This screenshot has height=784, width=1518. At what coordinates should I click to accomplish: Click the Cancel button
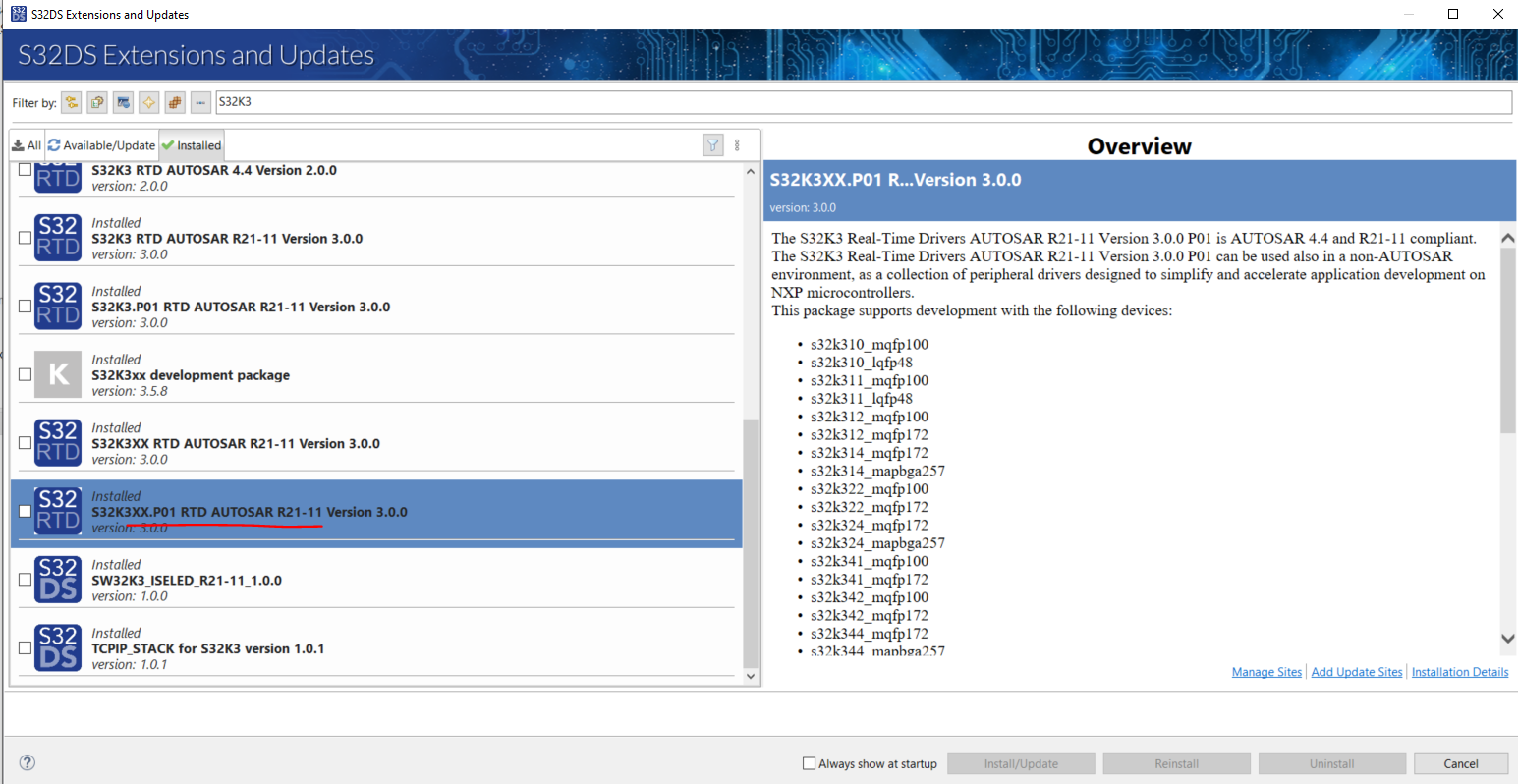click(1461, 762)
